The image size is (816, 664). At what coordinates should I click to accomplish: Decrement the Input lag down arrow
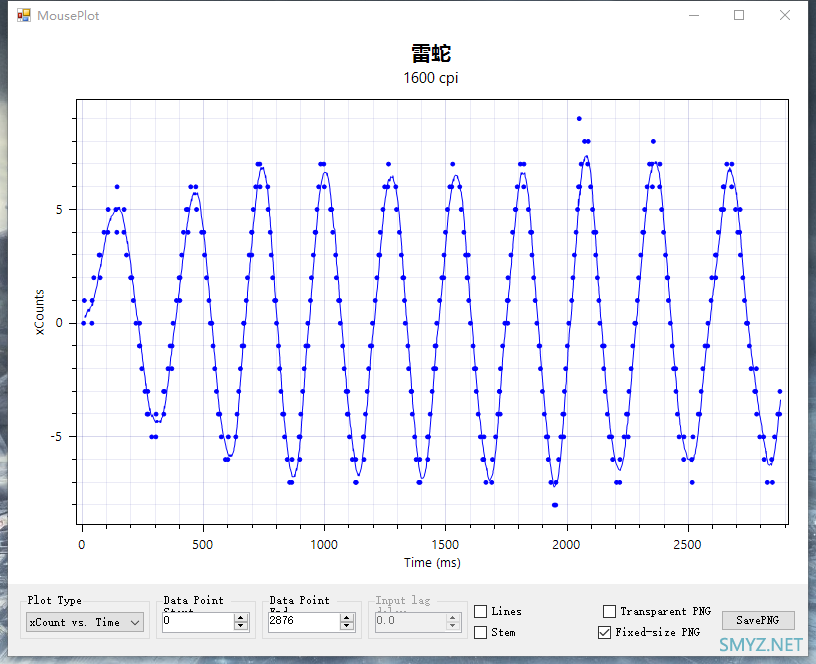click(453, 626)
